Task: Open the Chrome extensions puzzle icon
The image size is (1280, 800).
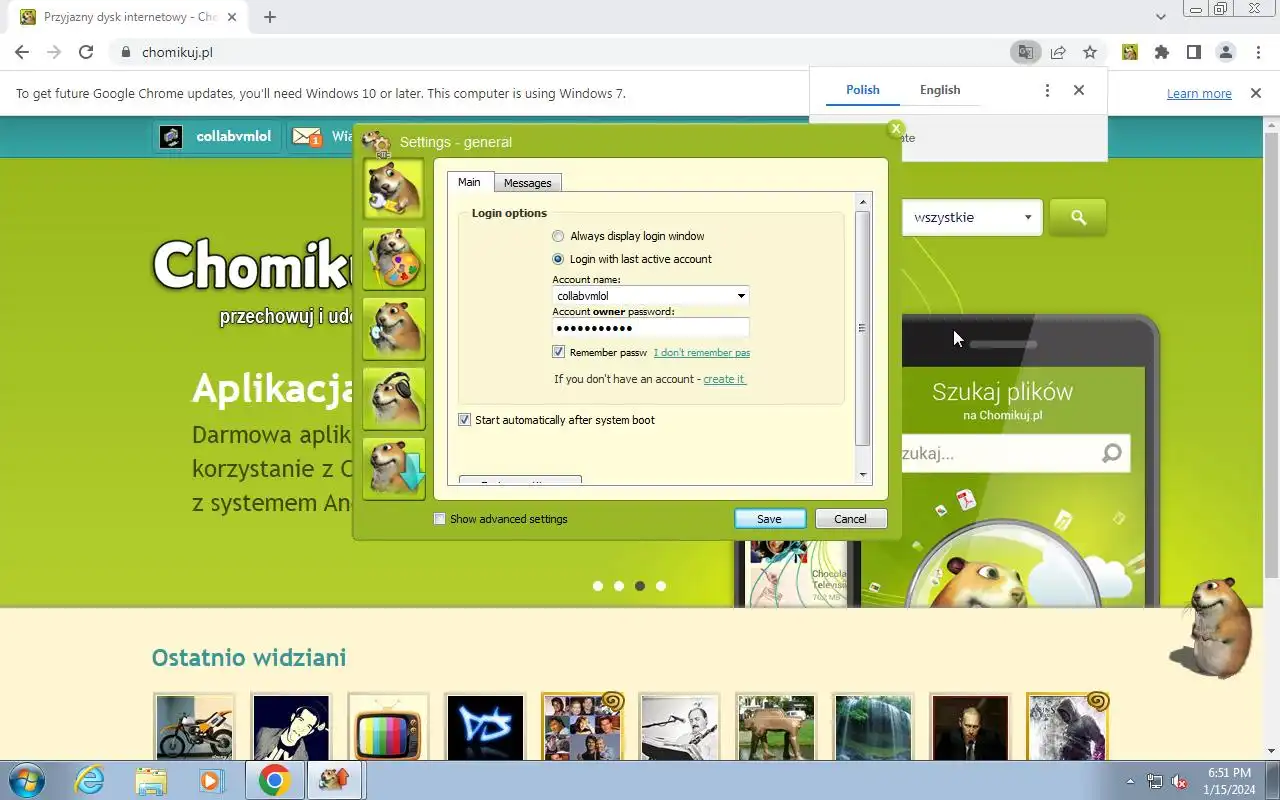Action: [x=1161, y=52]
